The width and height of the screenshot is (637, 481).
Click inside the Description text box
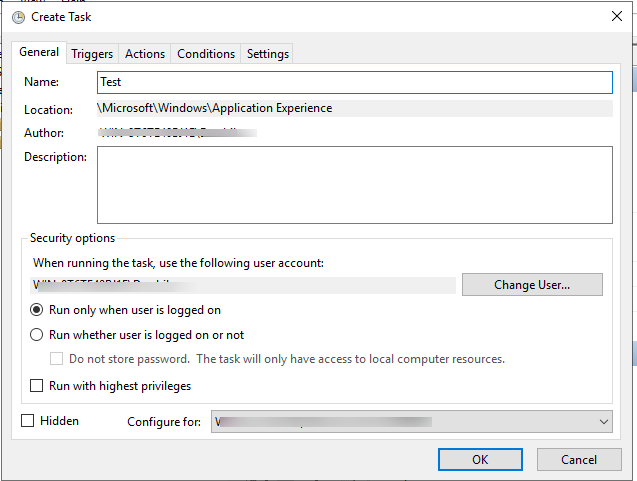355,185
